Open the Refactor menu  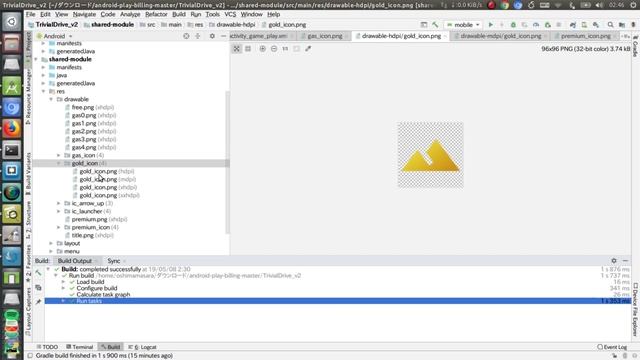click(156, 14)
